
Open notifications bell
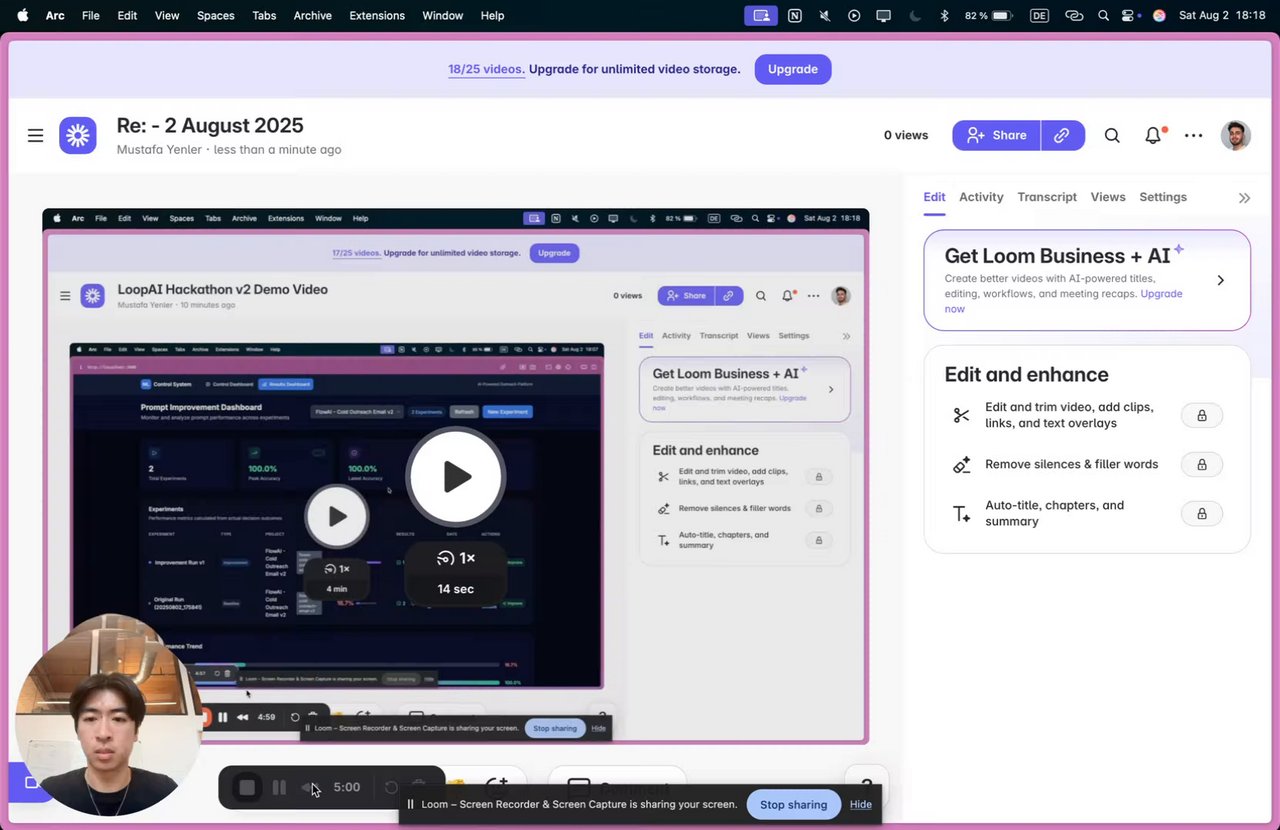(1153, 135)
